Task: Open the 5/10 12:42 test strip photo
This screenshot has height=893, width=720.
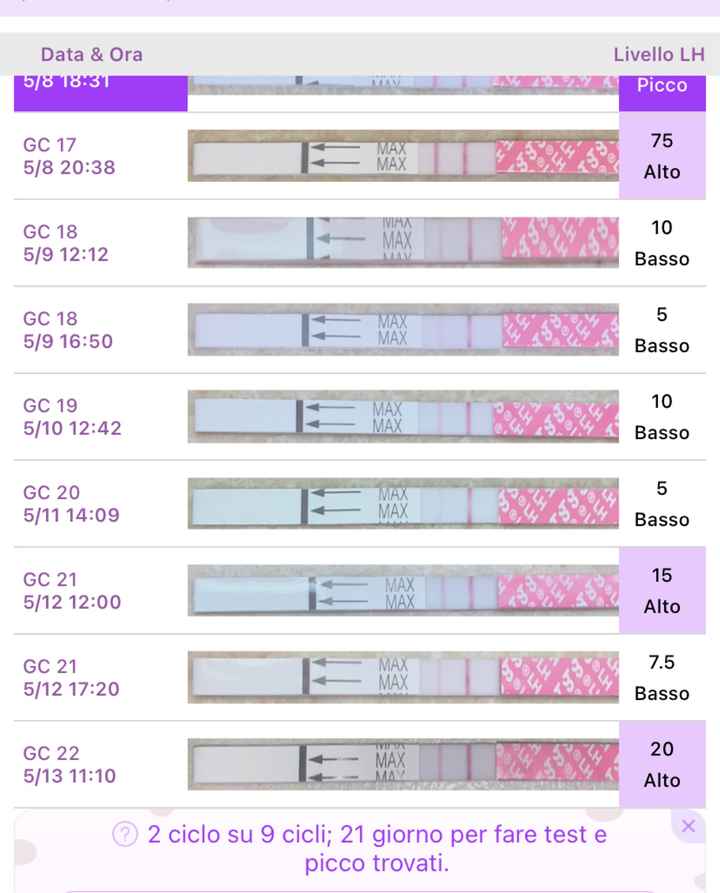Action: tap(403, 417)
